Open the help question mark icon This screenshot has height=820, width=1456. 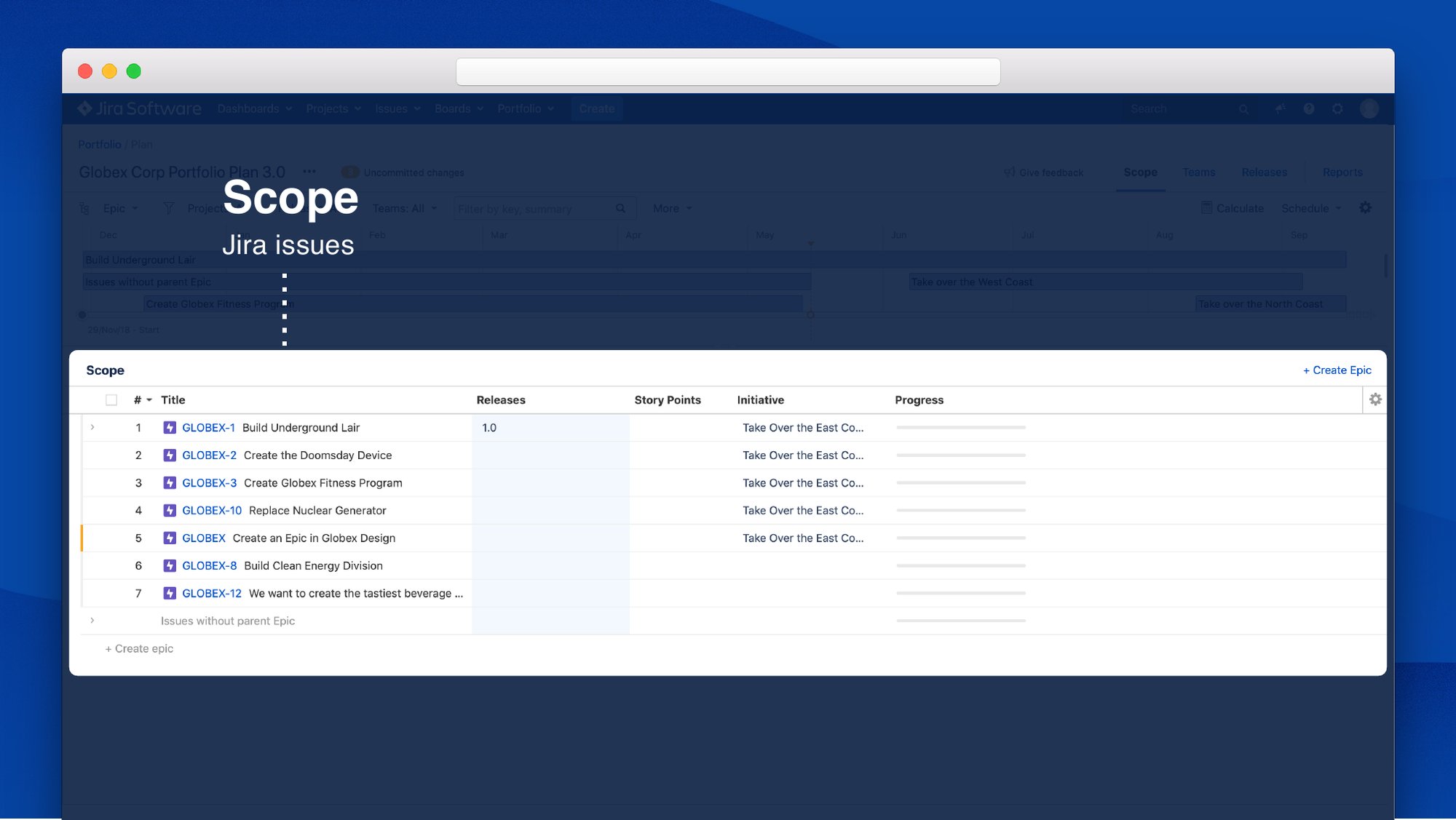[1309, 108]
